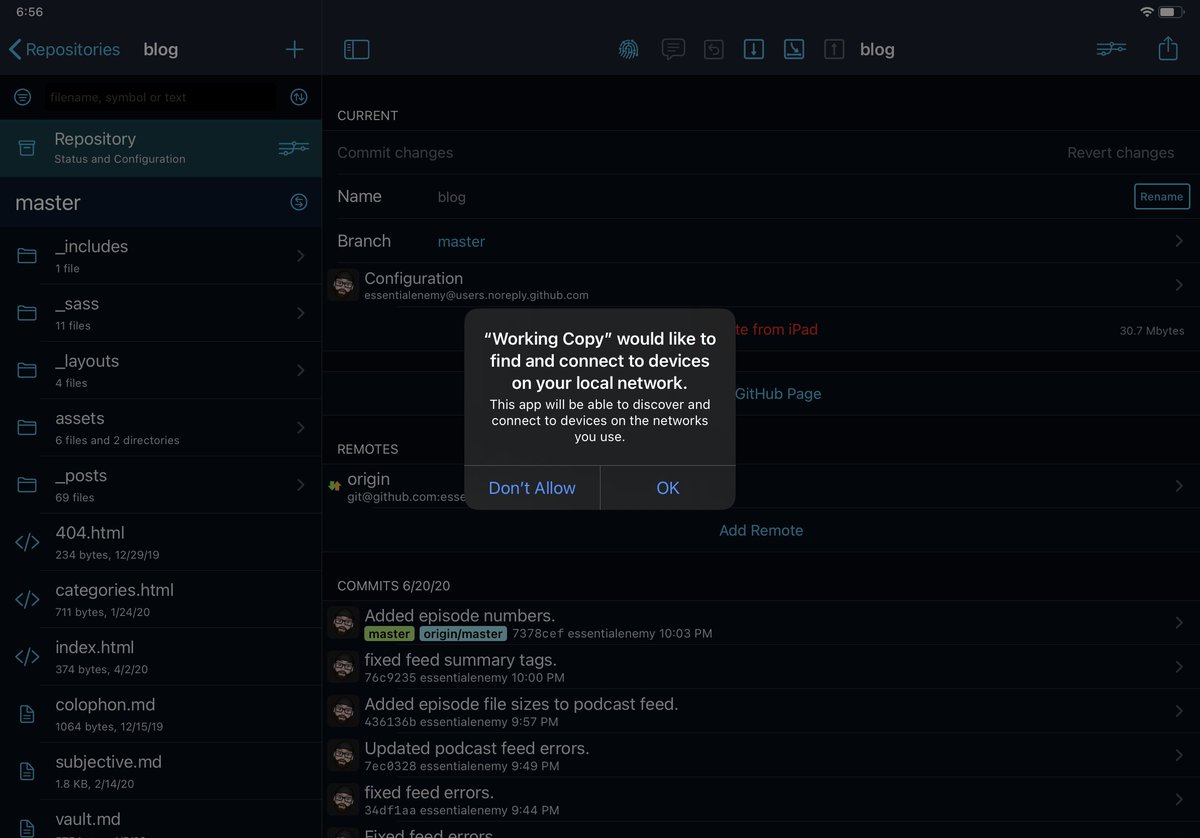This screenshot has height=838, width=1200.
Task: Open the GitHub Page link
Action: tap(777, 394)
